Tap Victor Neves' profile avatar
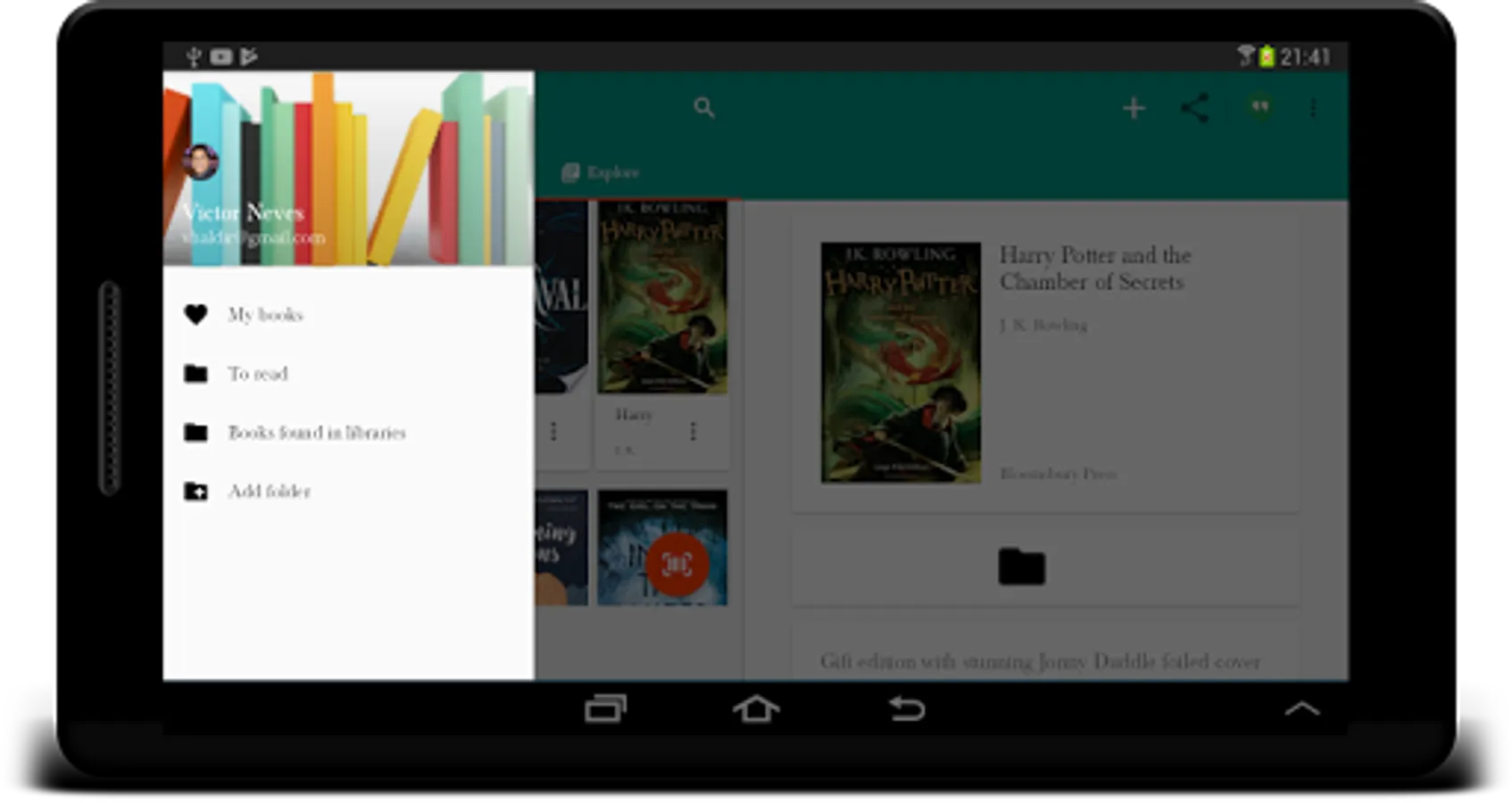 [200, 161]
